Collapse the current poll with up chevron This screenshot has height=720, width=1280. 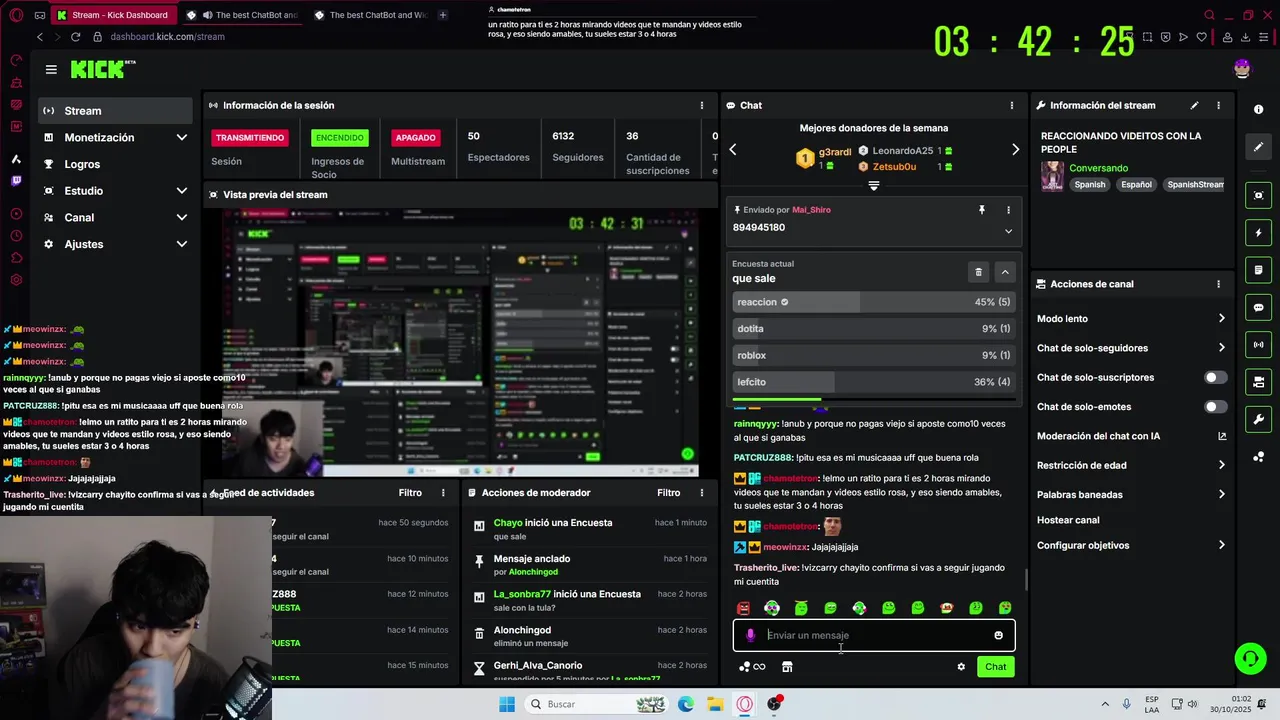[1005, 272]
